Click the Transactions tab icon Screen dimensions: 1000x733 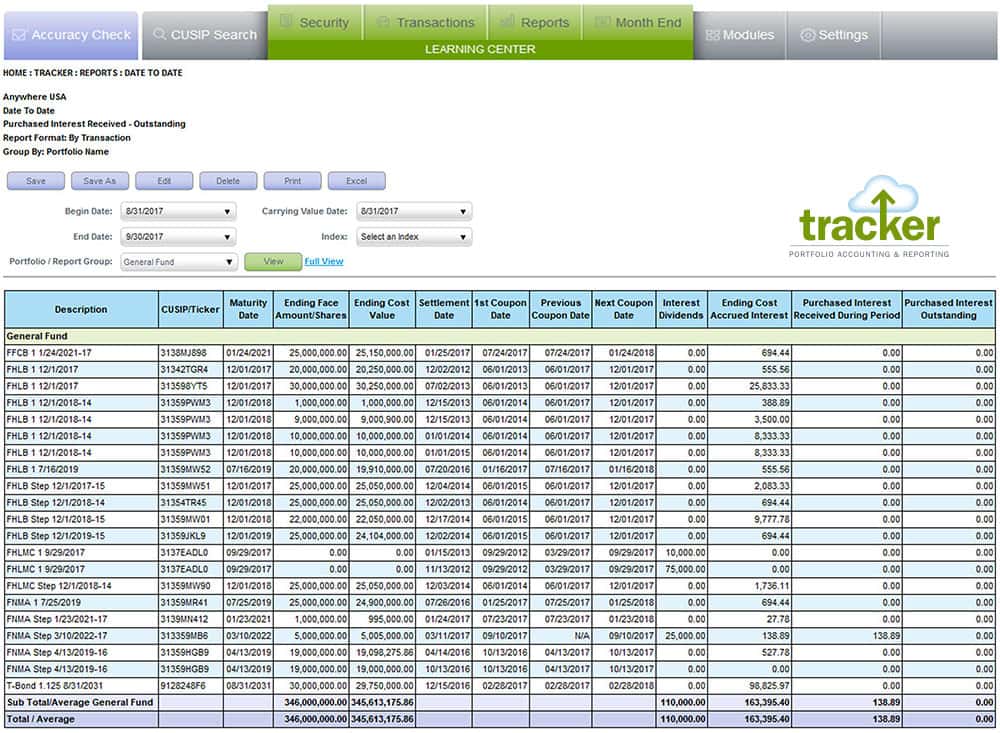tap(383, 22)
